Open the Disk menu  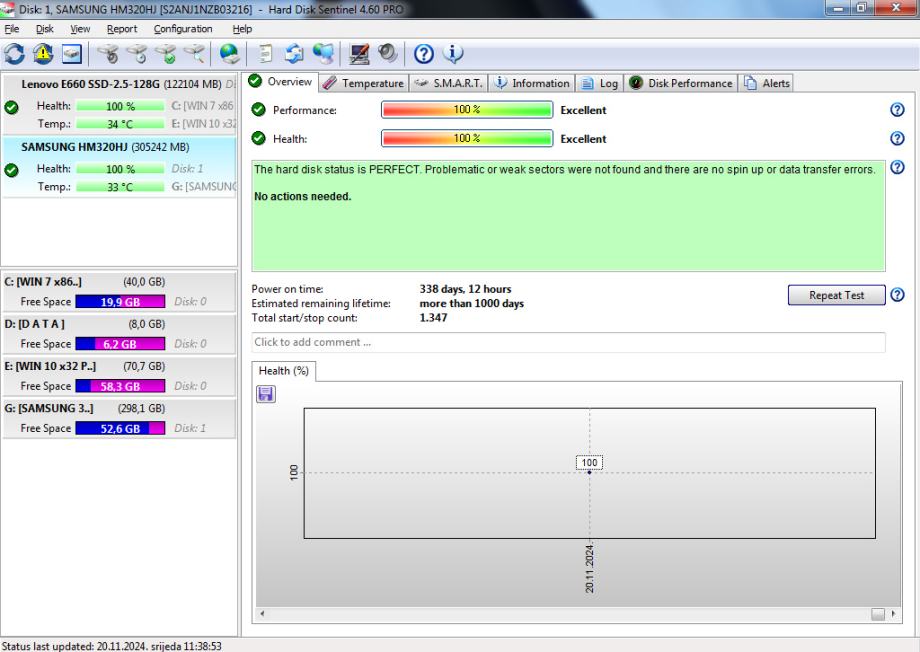(44, 29)
